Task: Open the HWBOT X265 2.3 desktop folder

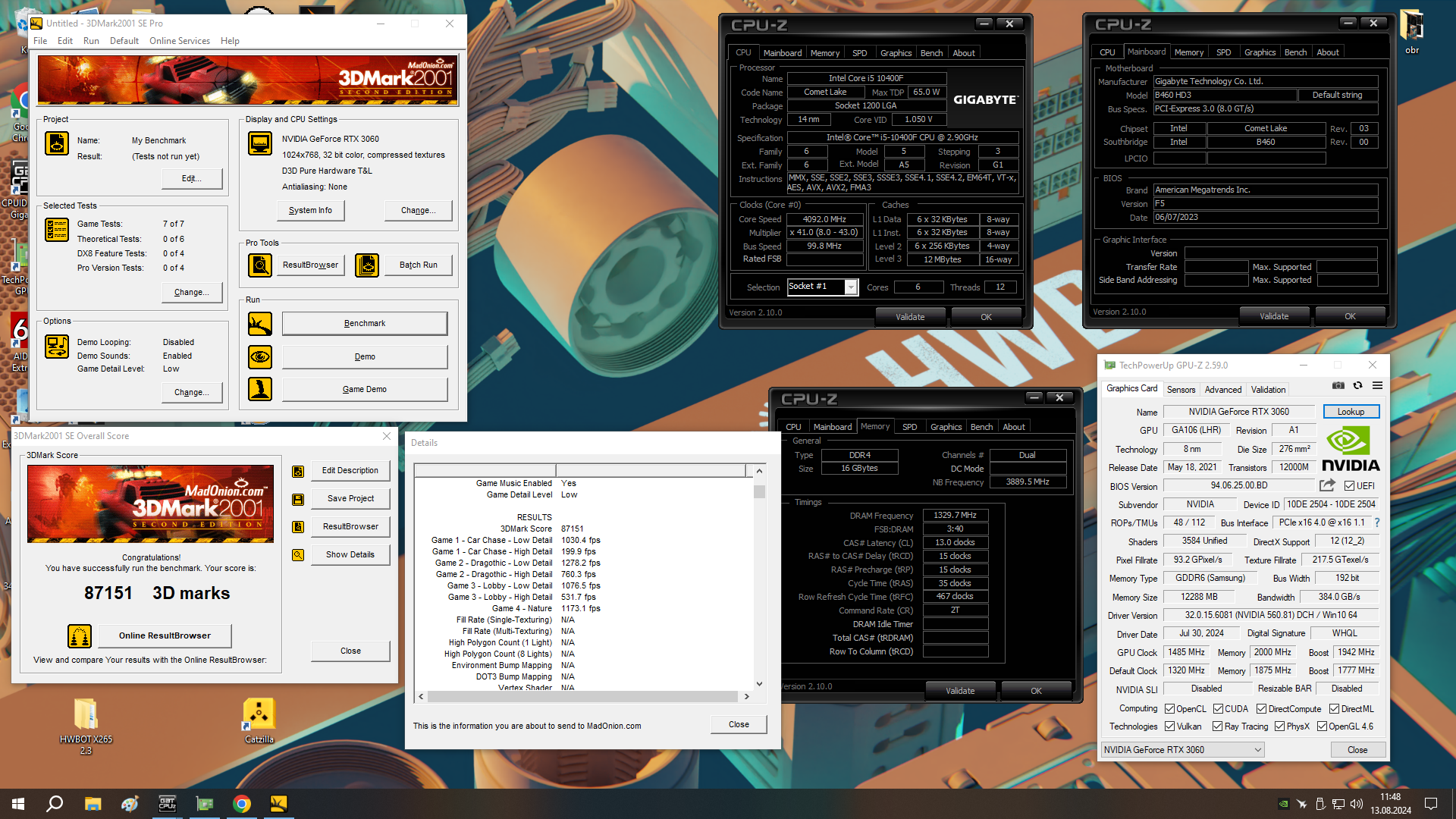Action: click(86, 725)
